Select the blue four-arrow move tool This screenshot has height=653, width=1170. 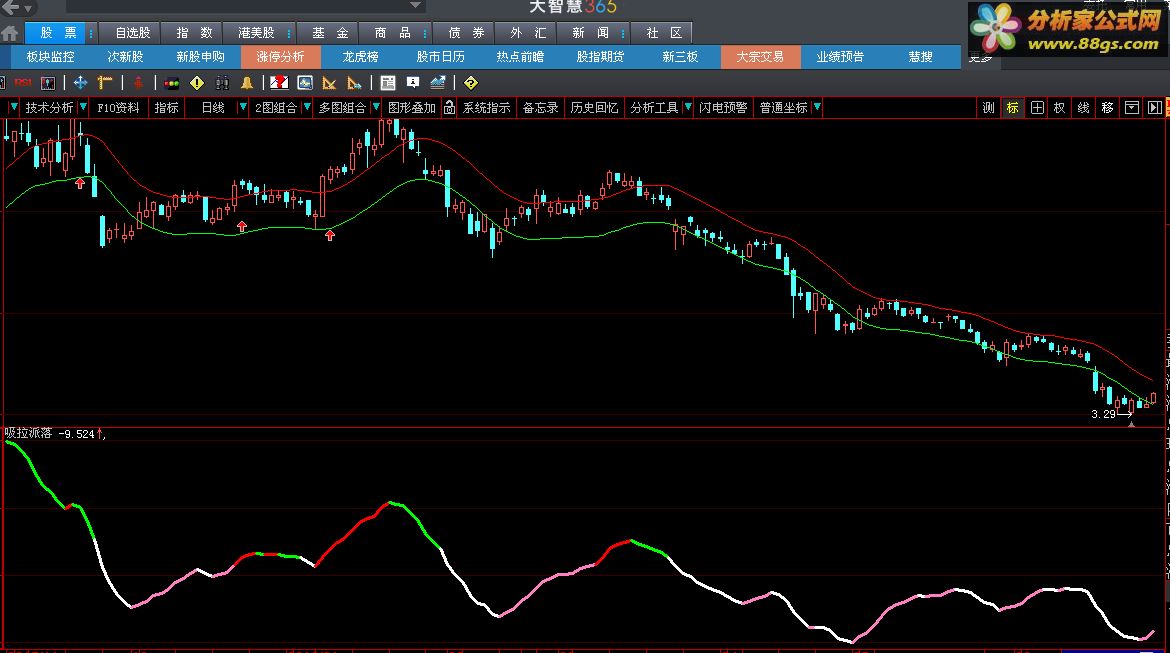[x=81, y=83]
